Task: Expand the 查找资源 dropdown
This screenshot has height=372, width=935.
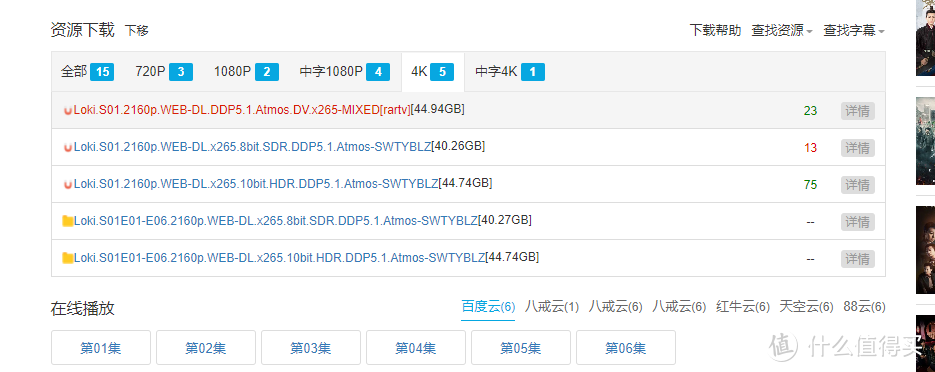Action: point(782,30)
